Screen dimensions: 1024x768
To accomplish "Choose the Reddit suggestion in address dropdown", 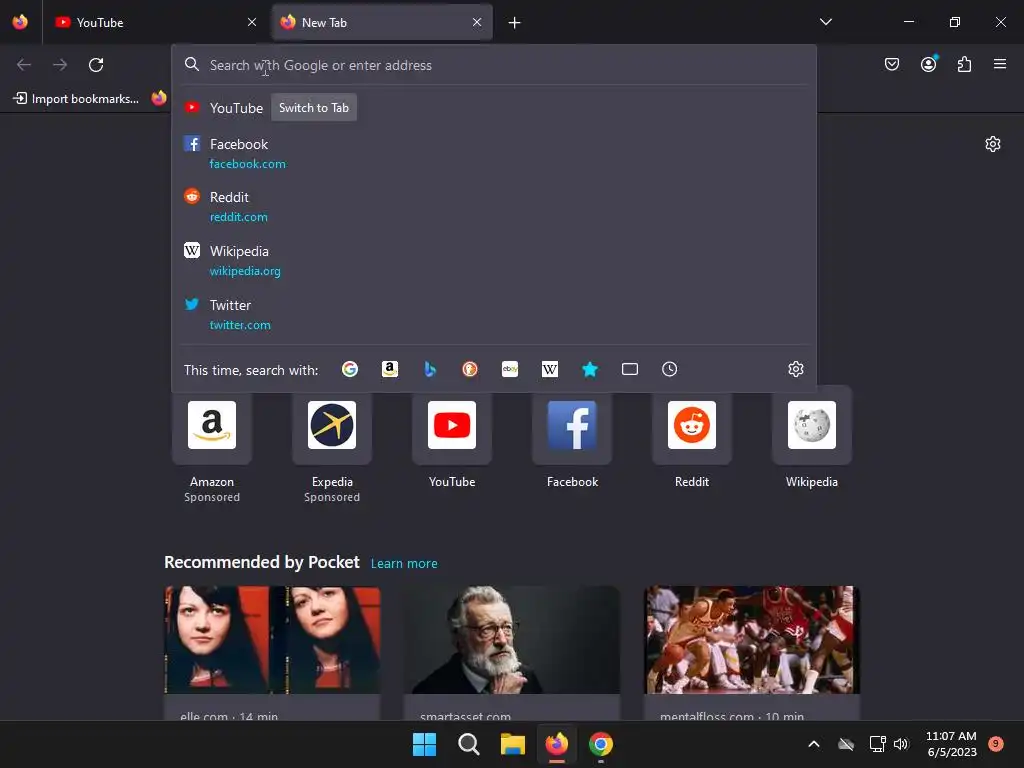I will [x=494, y=206].
